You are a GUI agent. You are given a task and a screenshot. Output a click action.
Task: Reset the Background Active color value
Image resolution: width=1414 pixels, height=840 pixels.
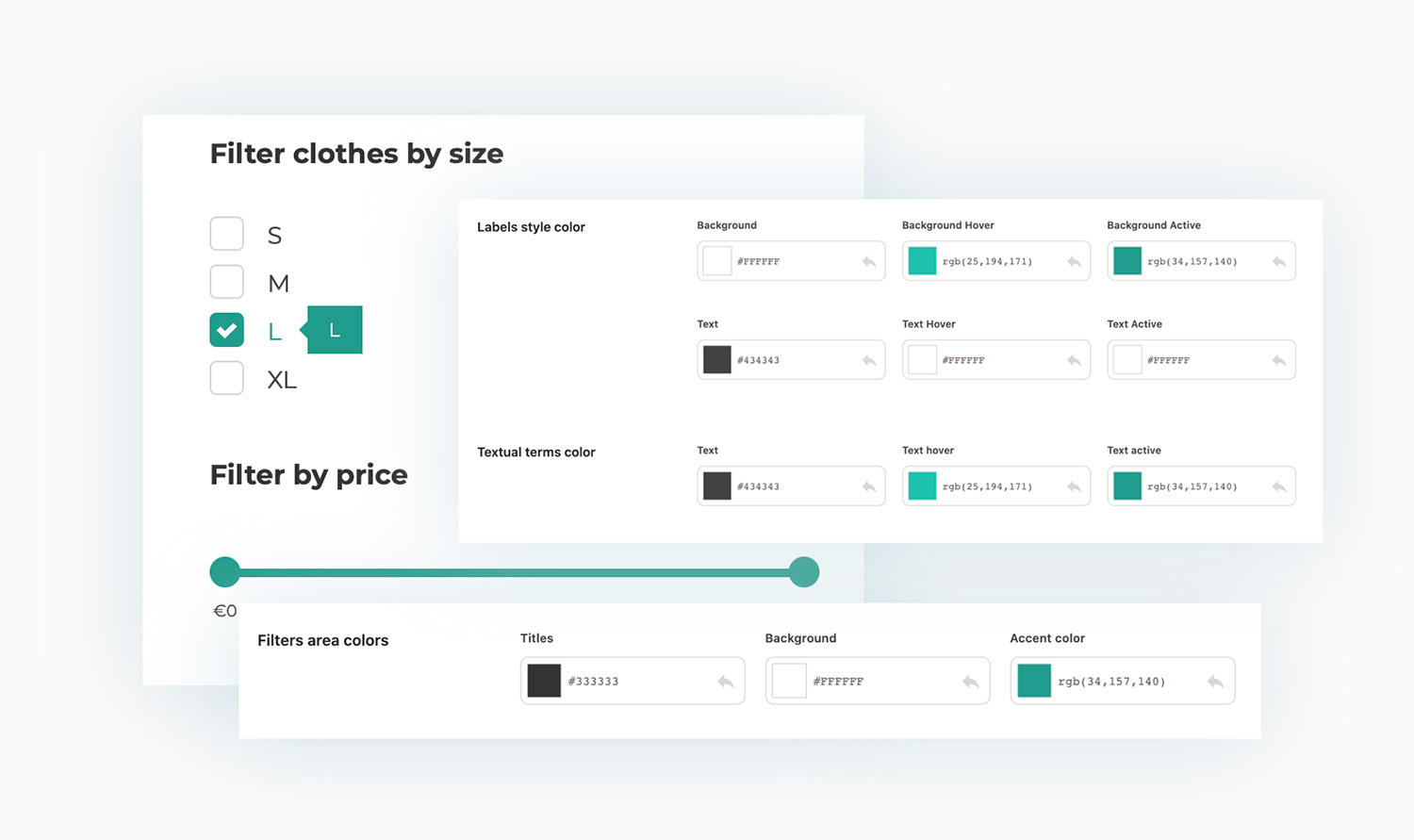(1278, 262)
